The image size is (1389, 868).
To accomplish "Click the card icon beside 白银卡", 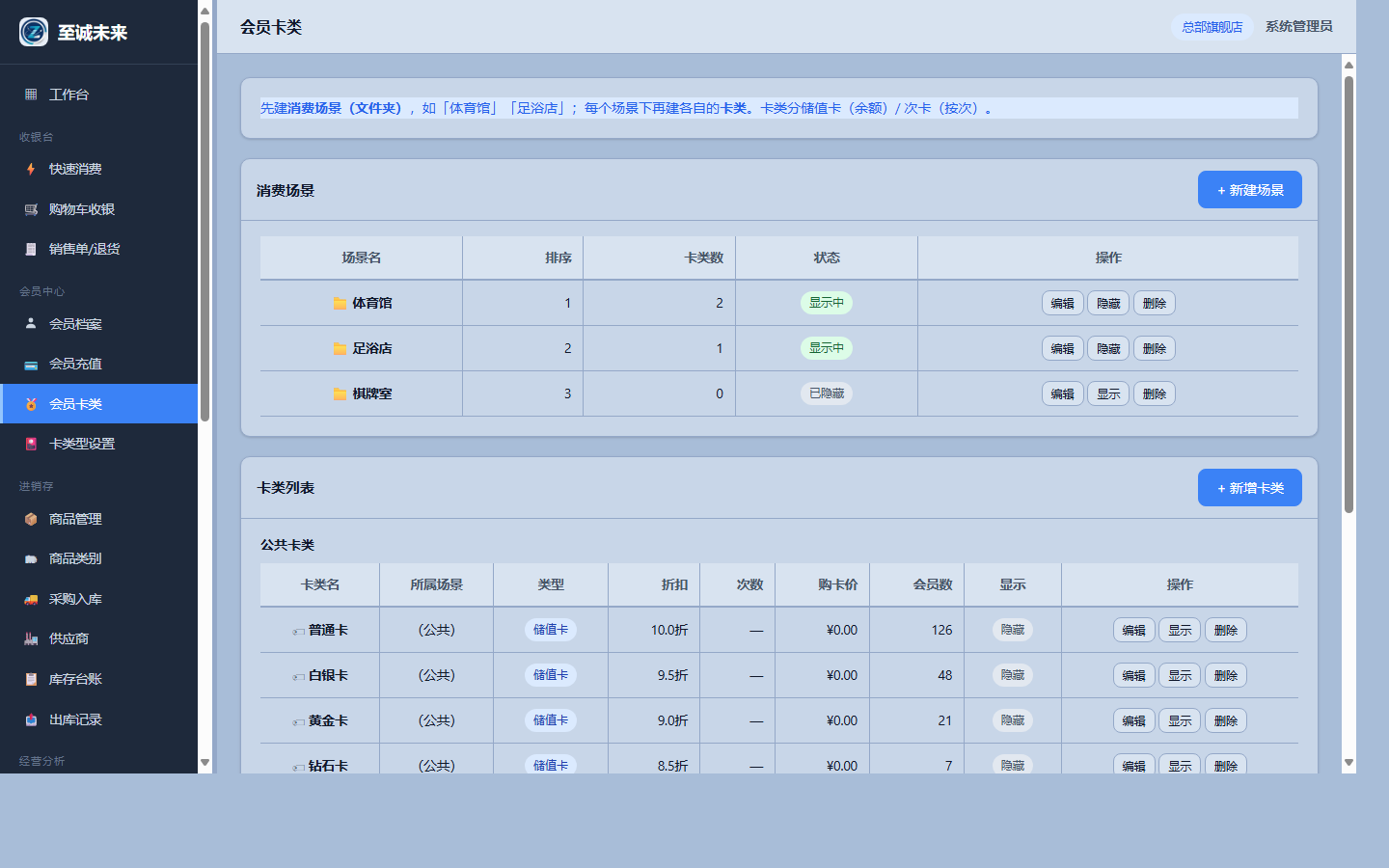I will [x=299, y=677].
